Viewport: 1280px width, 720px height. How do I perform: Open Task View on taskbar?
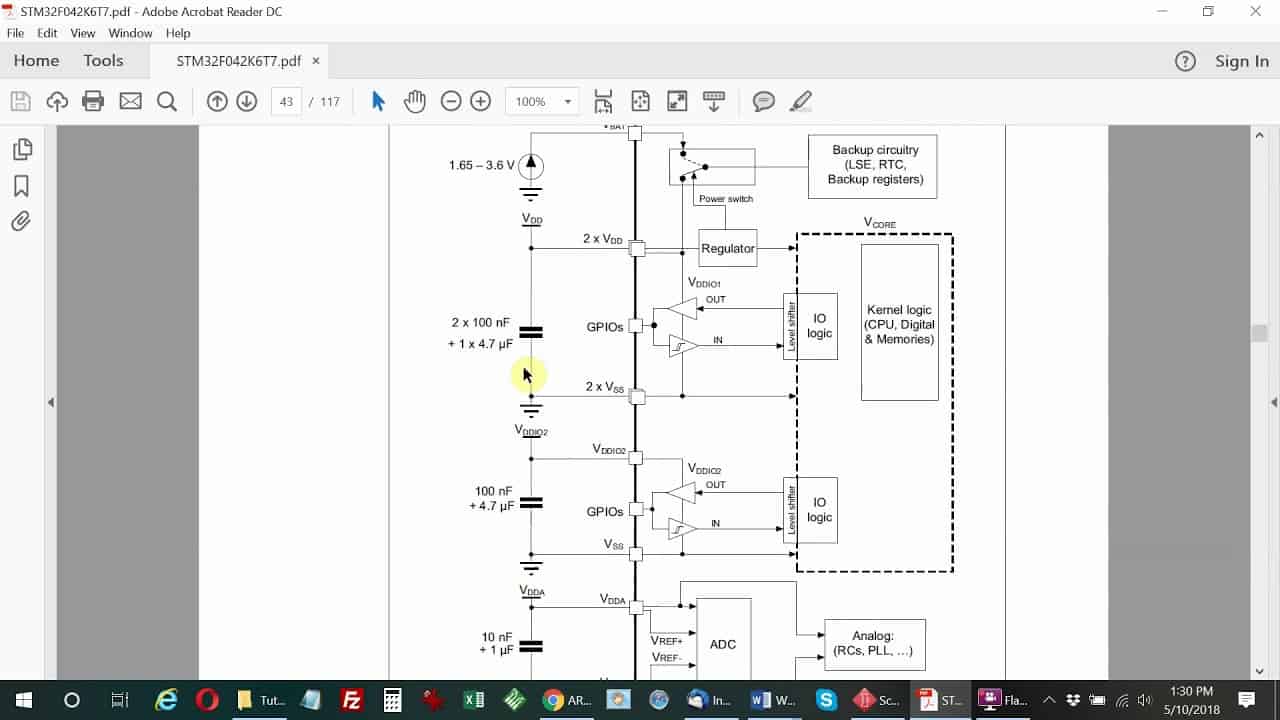coord(119,700)
